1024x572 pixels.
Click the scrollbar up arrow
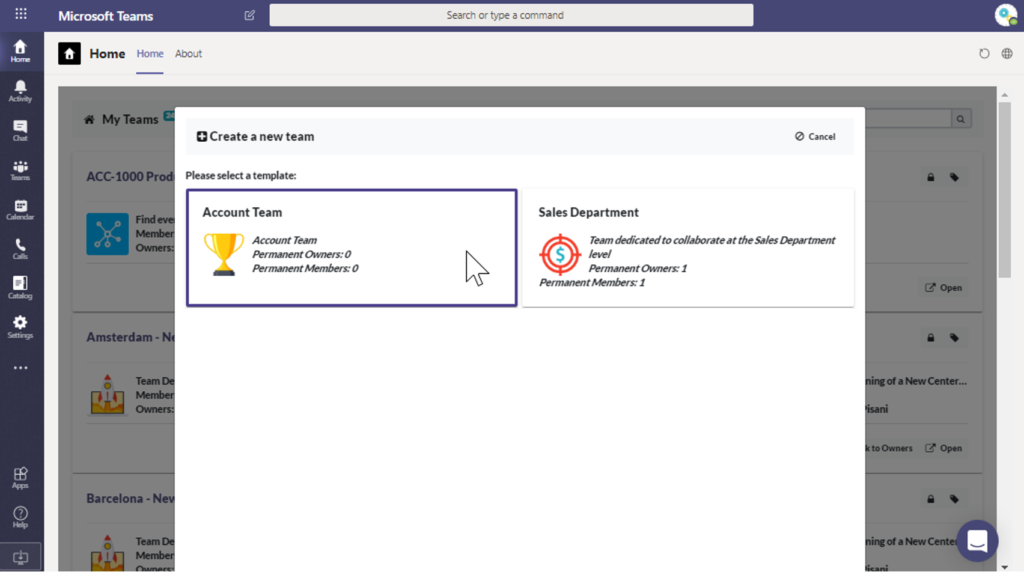1004,95
